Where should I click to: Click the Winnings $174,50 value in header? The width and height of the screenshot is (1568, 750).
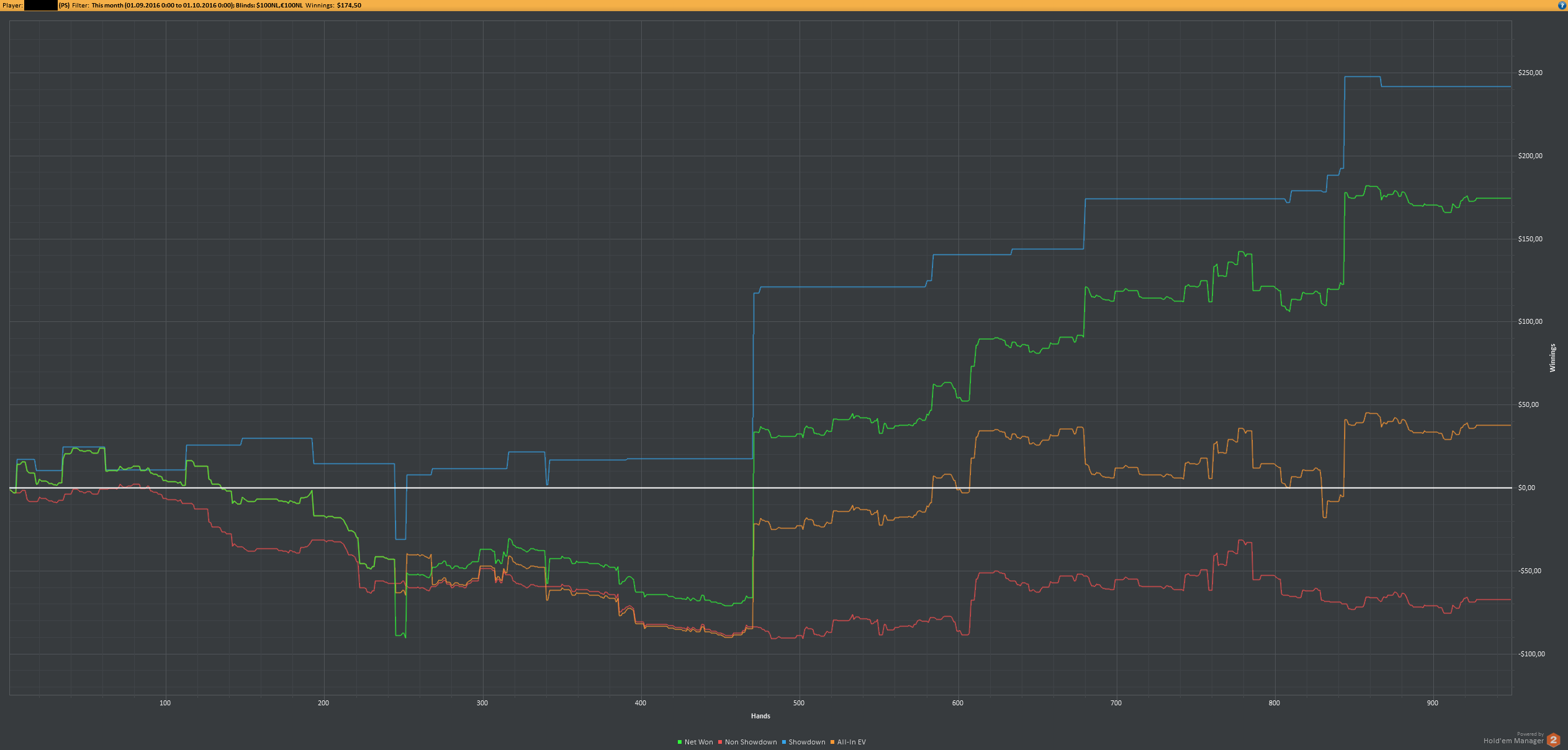(349, 6)
